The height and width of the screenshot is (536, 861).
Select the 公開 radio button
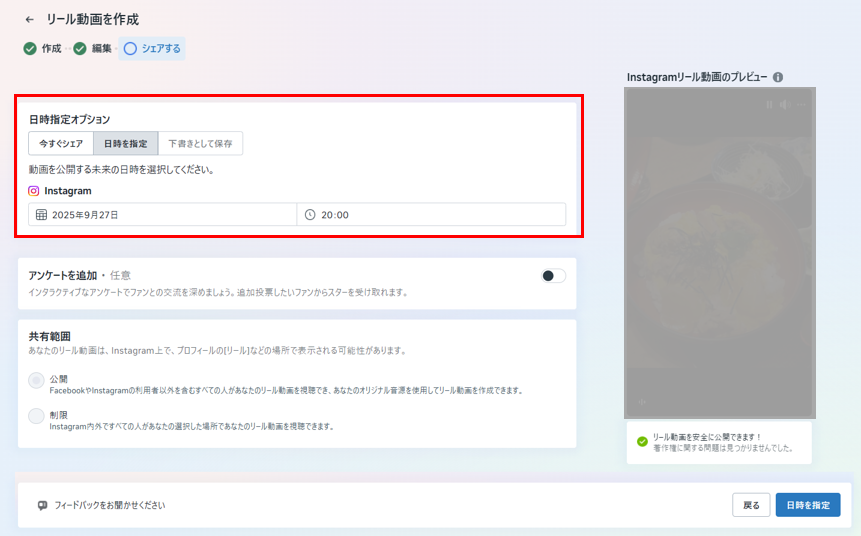37,380
